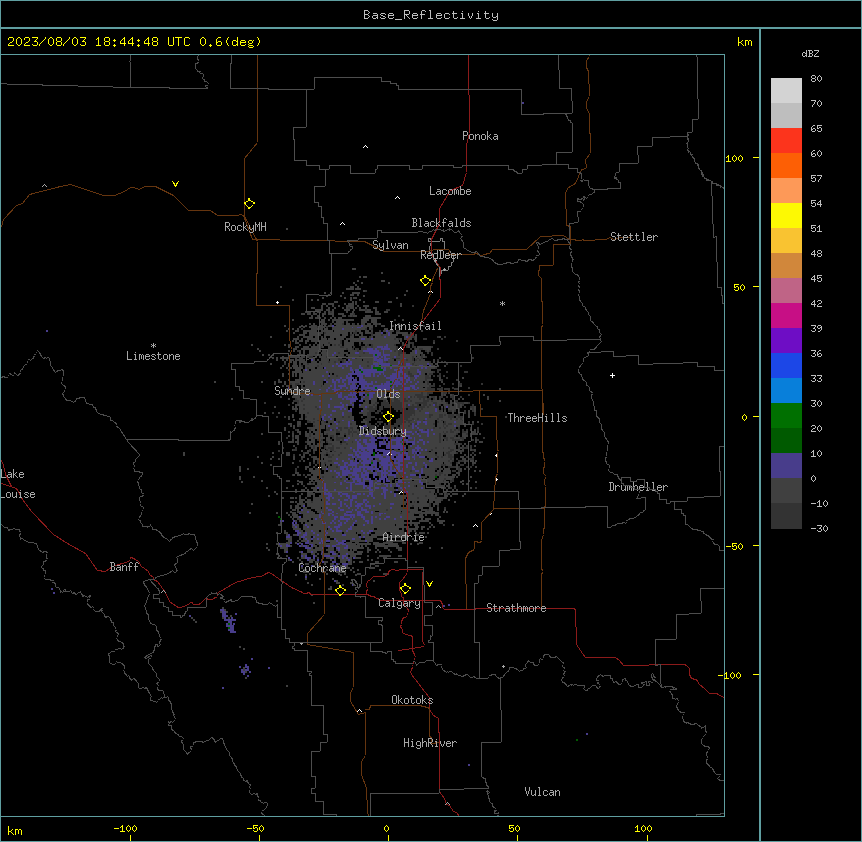Pick the blue 33-36 dBZ legend swatch
This screenshot has height=842, width=862.
[x=786, y=365]
